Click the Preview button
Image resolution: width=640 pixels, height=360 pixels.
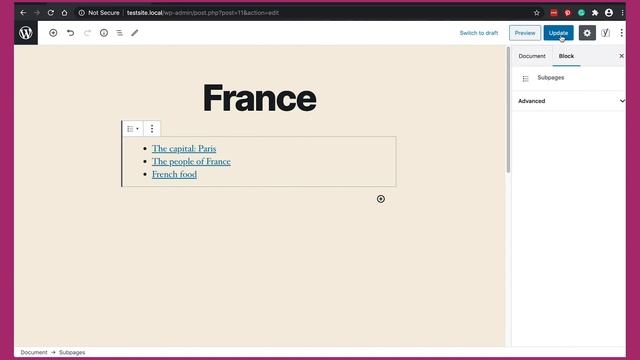(x=525, y=33)
